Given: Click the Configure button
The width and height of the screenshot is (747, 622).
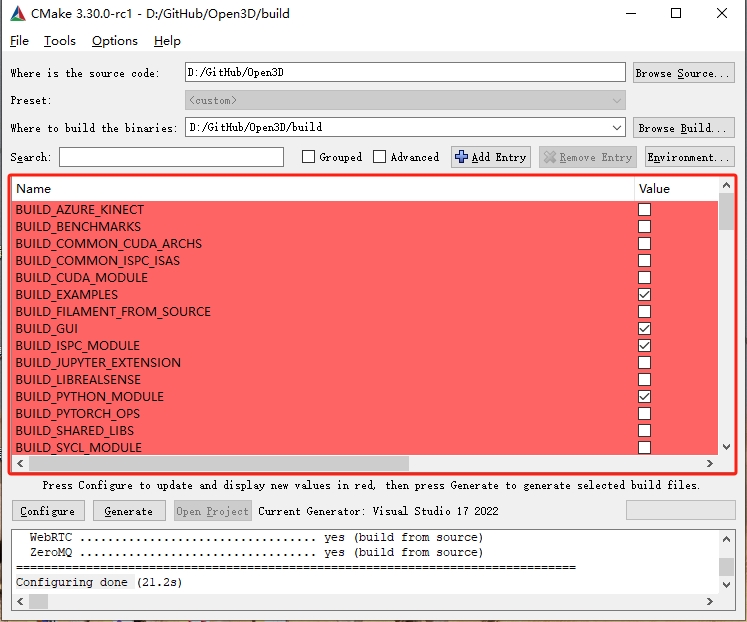Looking at the screenshot, I should coord(48,511).
